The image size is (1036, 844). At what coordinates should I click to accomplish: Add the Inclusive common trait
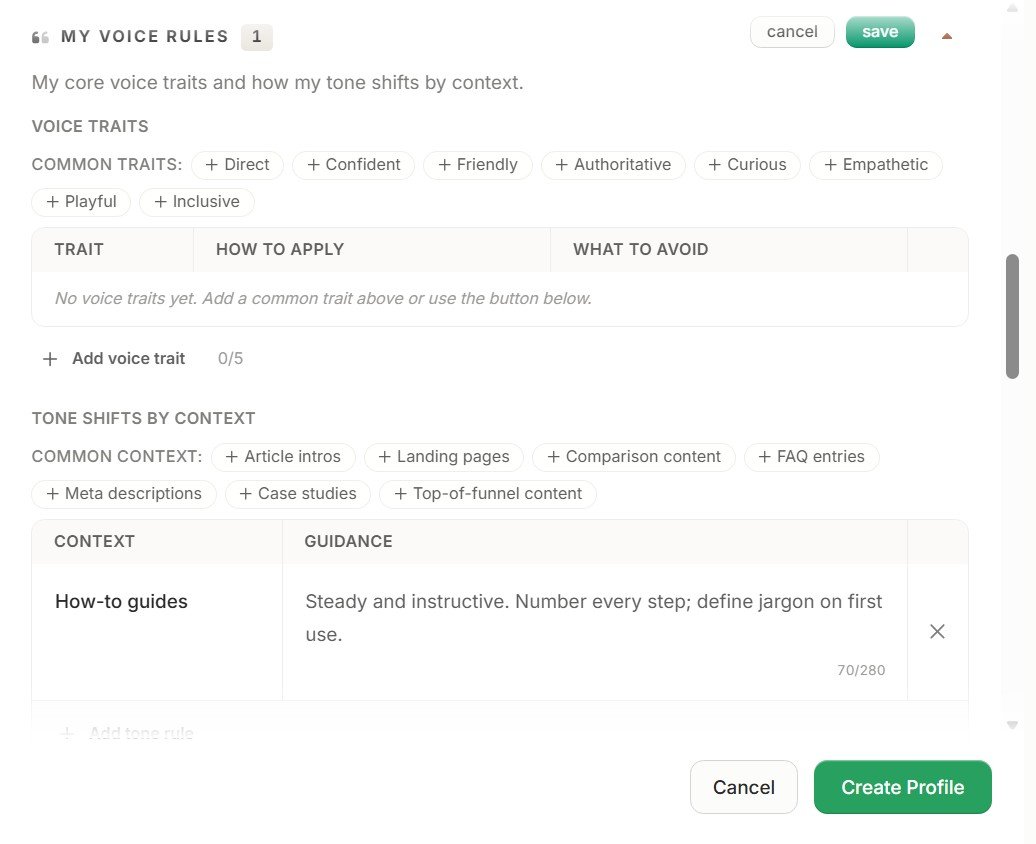(197, 202)
